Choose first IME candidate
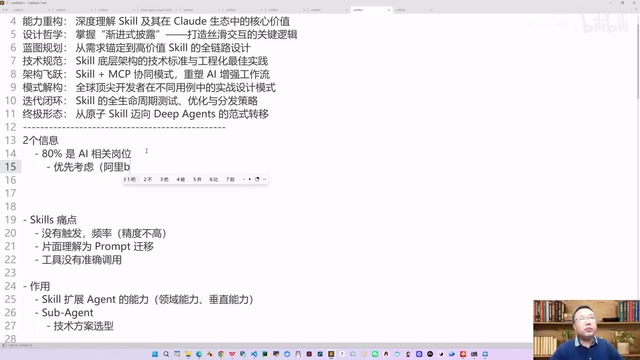This screenshot has height=360, width=640. pyautogui.click(x=130, y=179)
